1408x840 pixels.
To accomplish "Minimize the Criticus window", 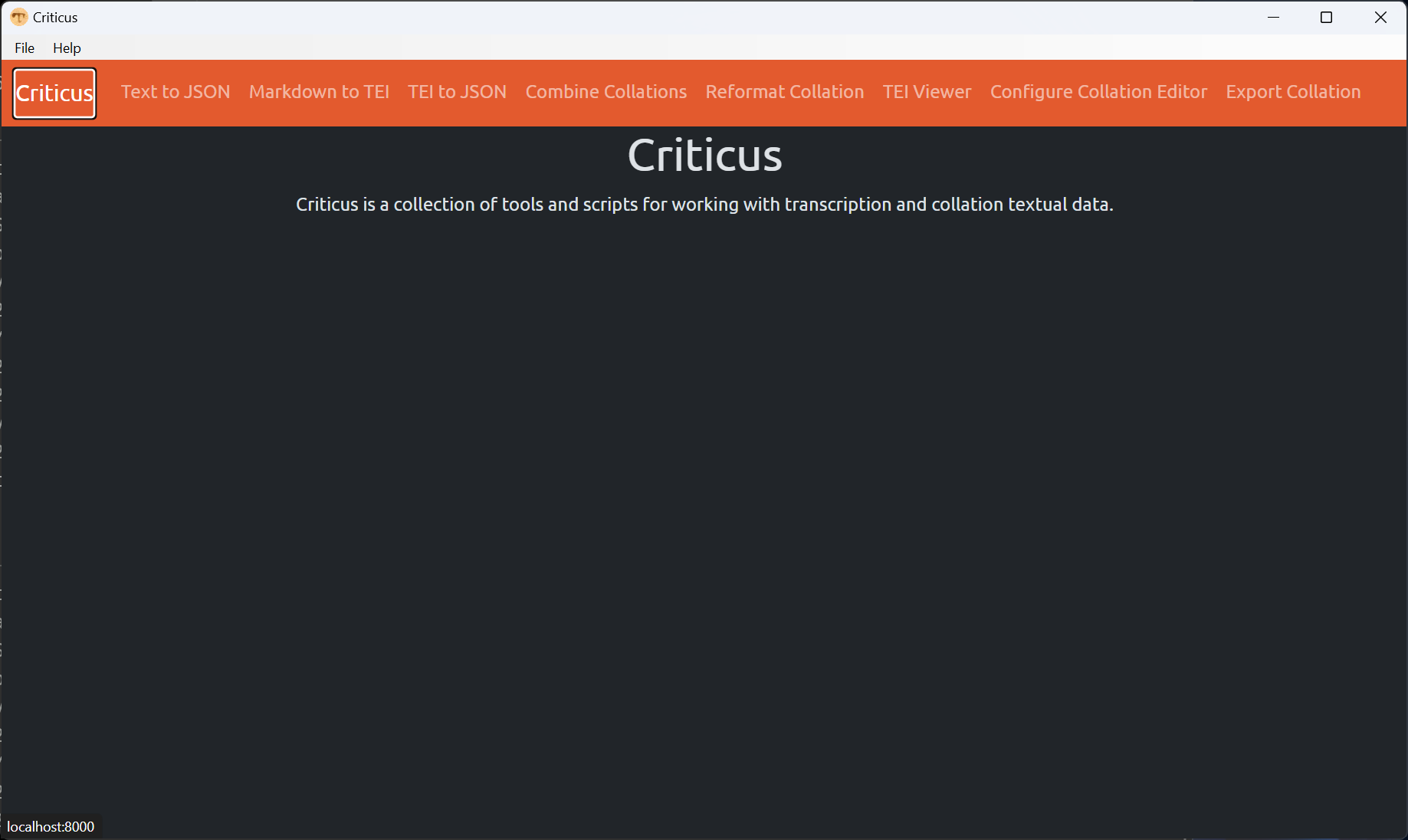I will pyautogui.click(x=1274, y=17).
